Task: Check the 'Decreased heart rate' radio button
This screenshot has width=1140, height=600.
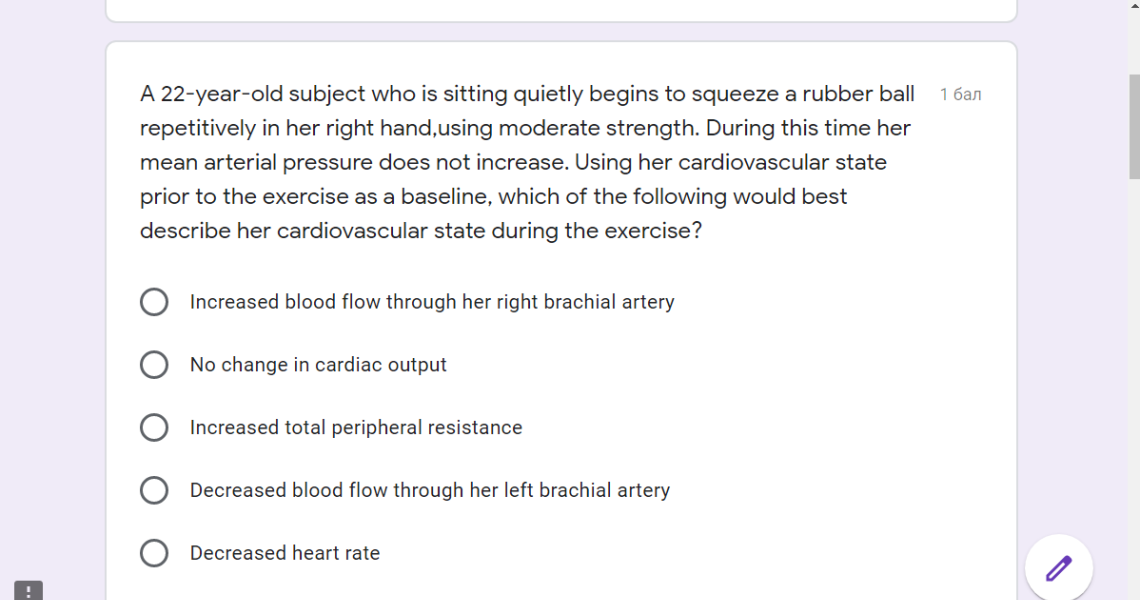Action: 154,553
